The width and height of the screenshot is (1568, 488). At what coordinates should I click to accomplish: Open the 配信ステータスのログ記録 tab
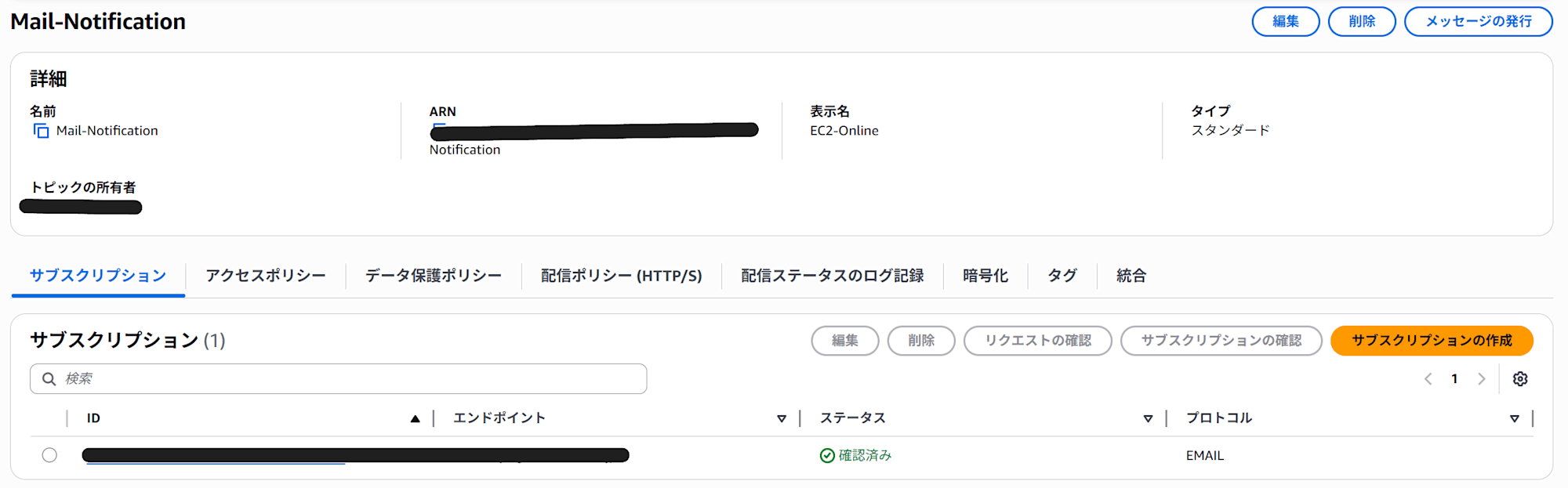point(832,276)
